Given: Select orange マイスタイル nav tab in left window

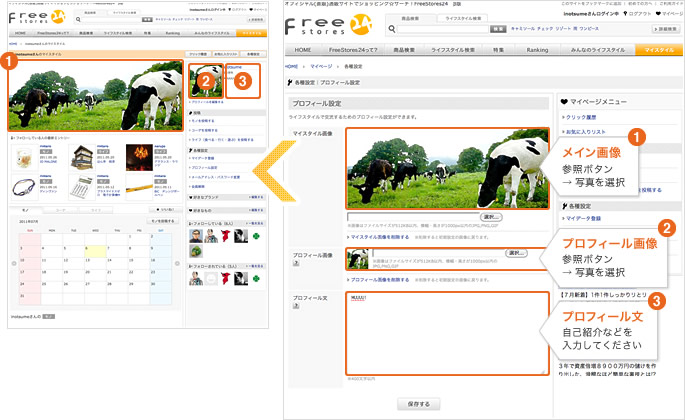Looking at the screenshot, I should pyautogui.click(x=252, y=33).
